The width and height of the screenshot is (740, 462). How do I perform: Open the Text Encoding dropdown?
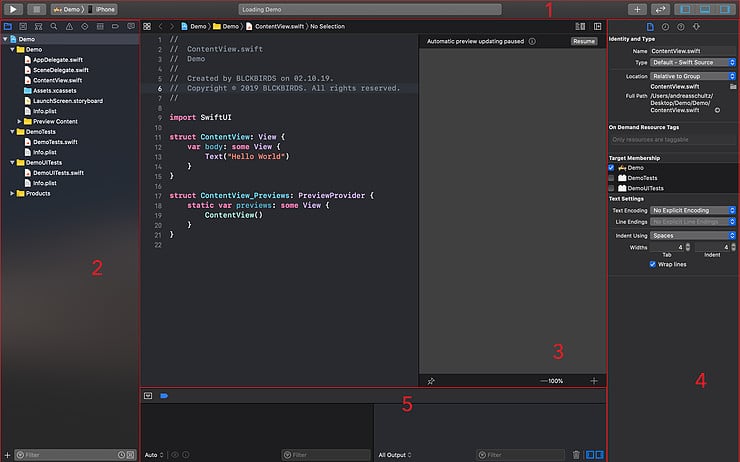pos(693,210)
